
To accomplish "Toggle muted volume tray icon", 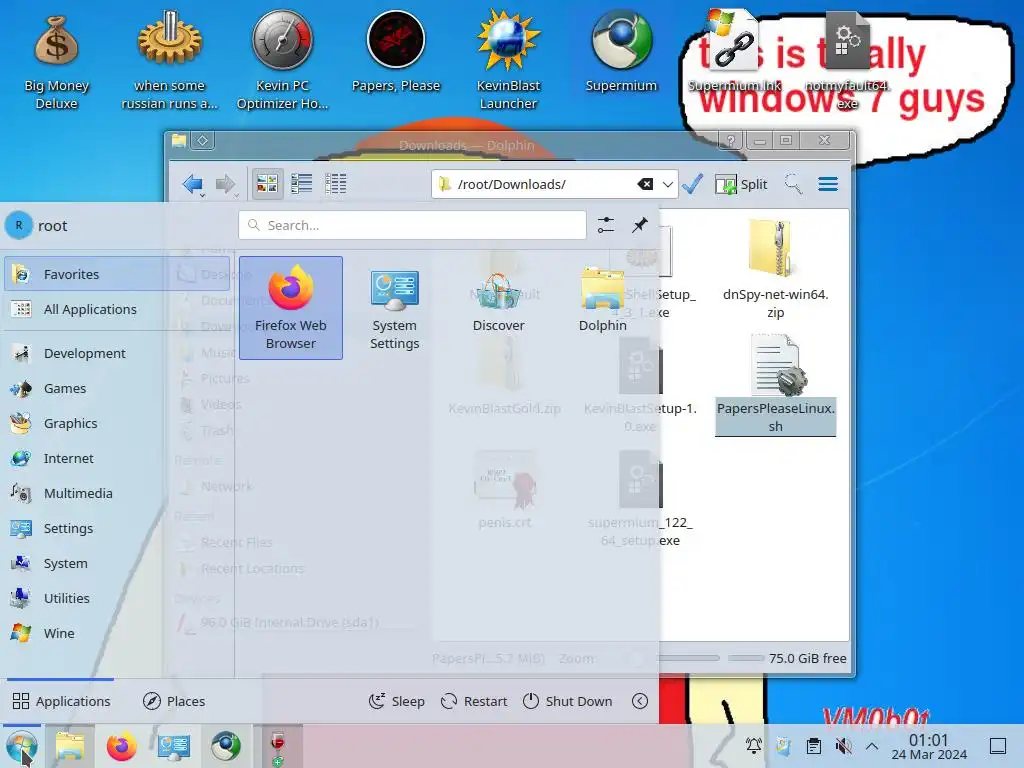I will coord(843,745).
